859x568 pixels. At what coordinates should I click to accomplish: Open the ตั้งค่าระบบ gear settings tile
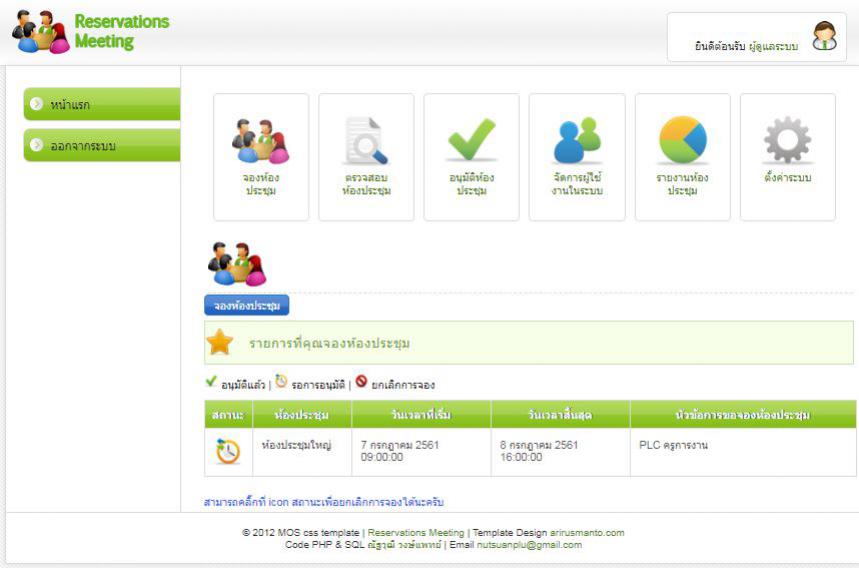click(788, 157)
